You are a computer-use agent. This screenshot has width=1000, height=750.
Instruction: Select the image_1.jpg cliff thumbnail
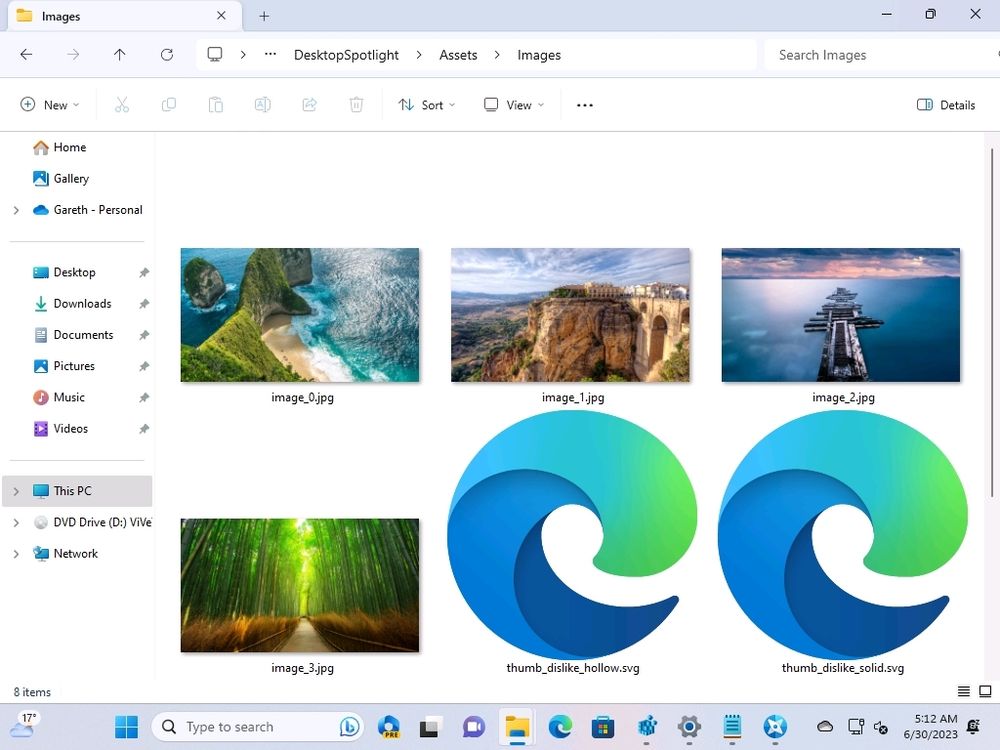(570, 315)
